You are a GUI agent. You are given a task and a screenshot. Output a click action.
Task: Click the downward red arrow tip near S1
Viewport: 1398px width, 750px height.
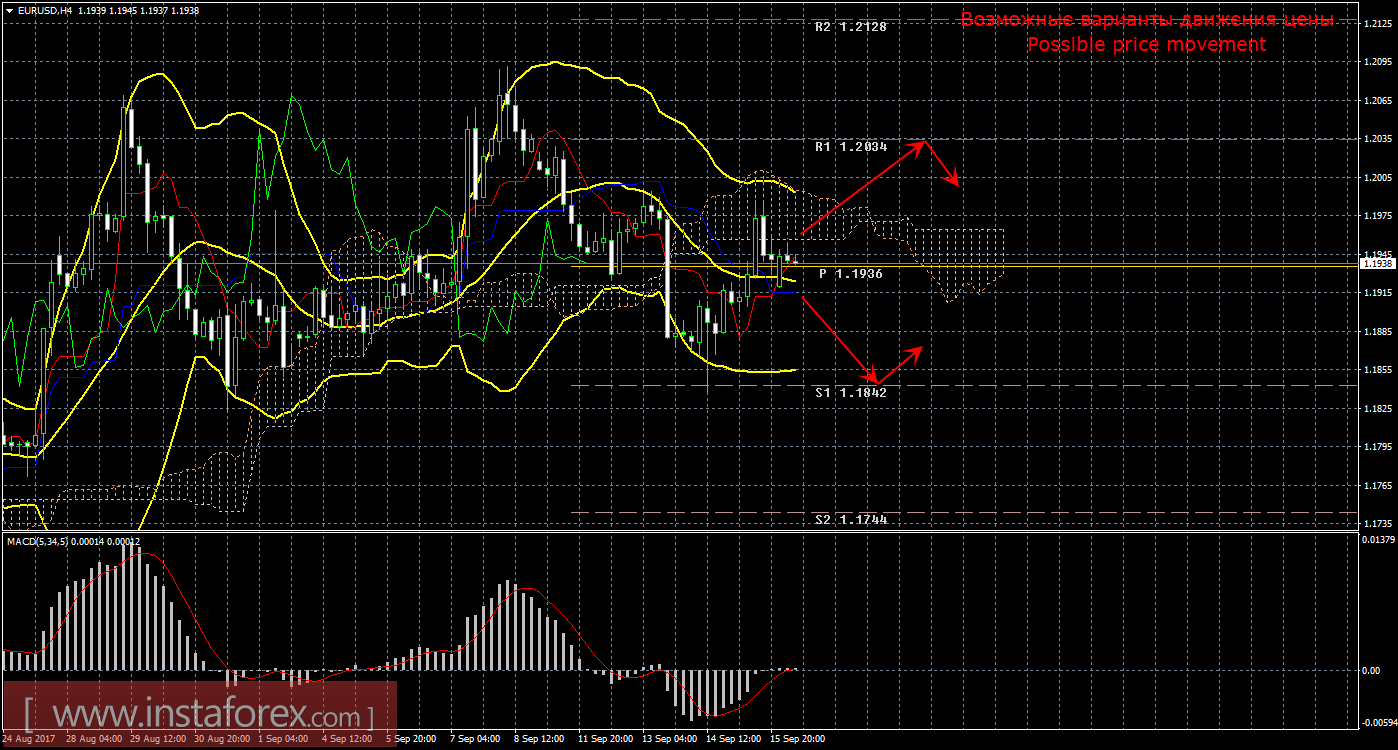876,382
